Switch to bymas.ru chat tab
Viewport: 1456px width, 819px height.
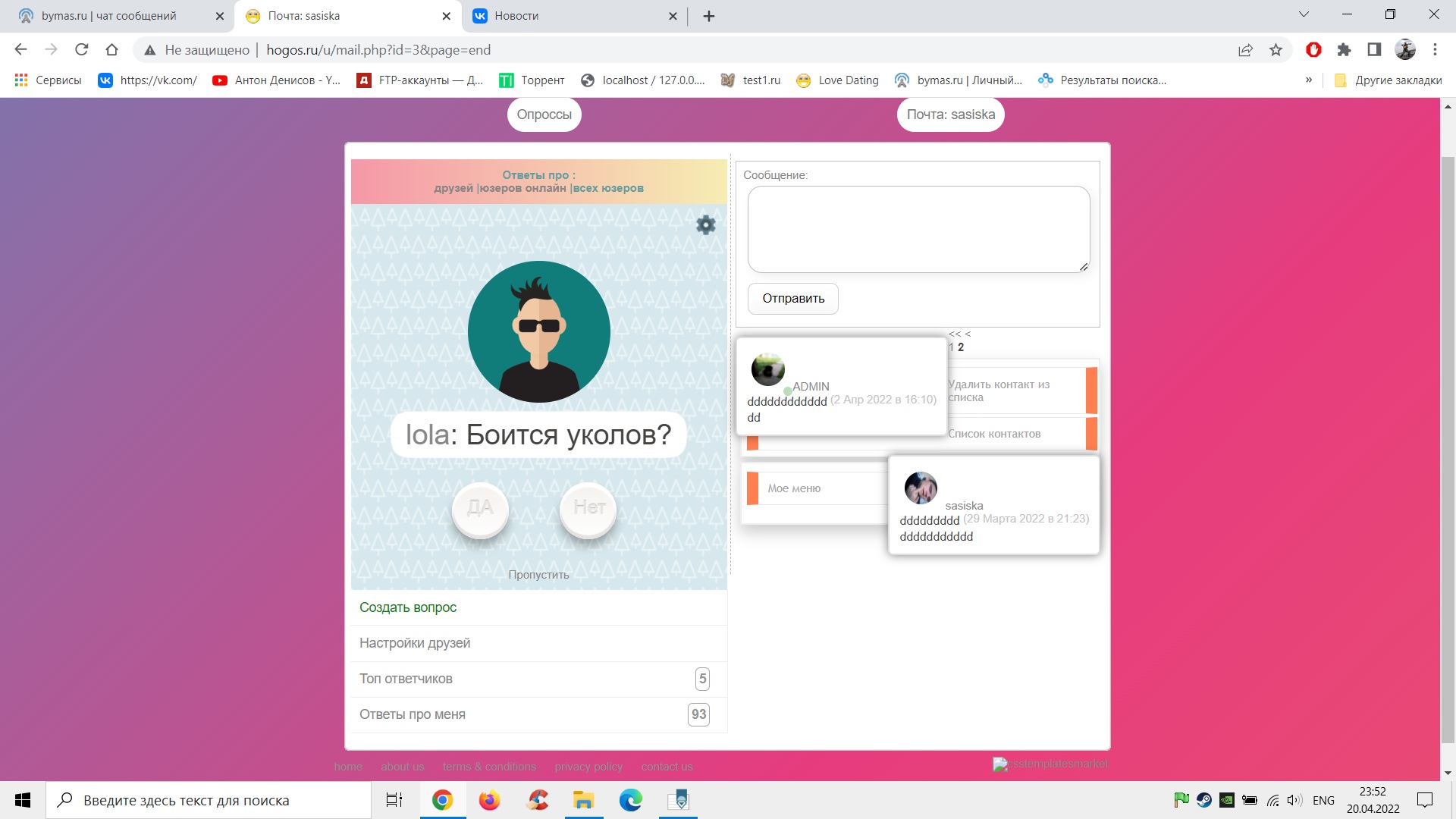110,16
